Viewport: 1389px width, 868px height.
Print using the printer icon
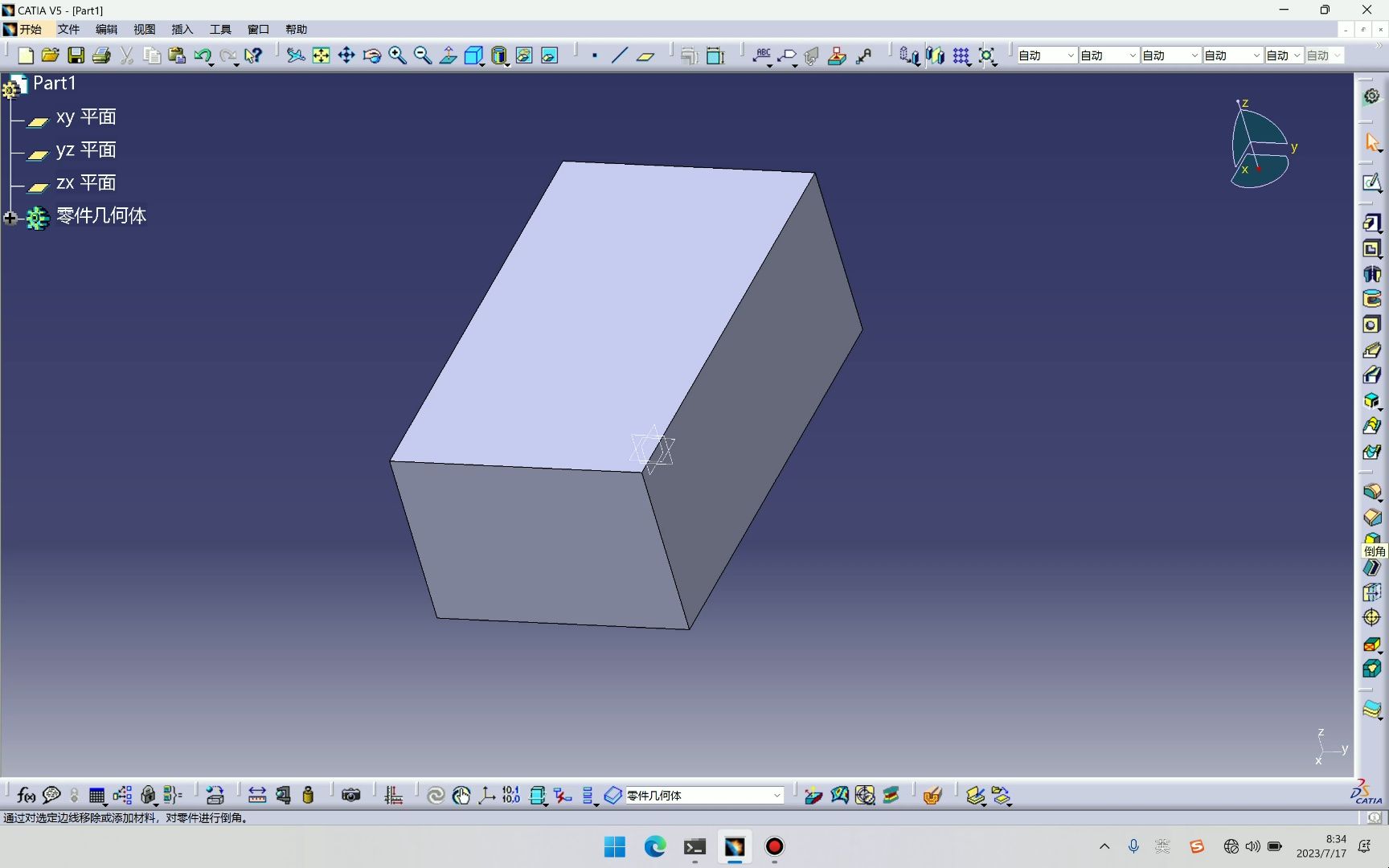click(x=101, y=55)
